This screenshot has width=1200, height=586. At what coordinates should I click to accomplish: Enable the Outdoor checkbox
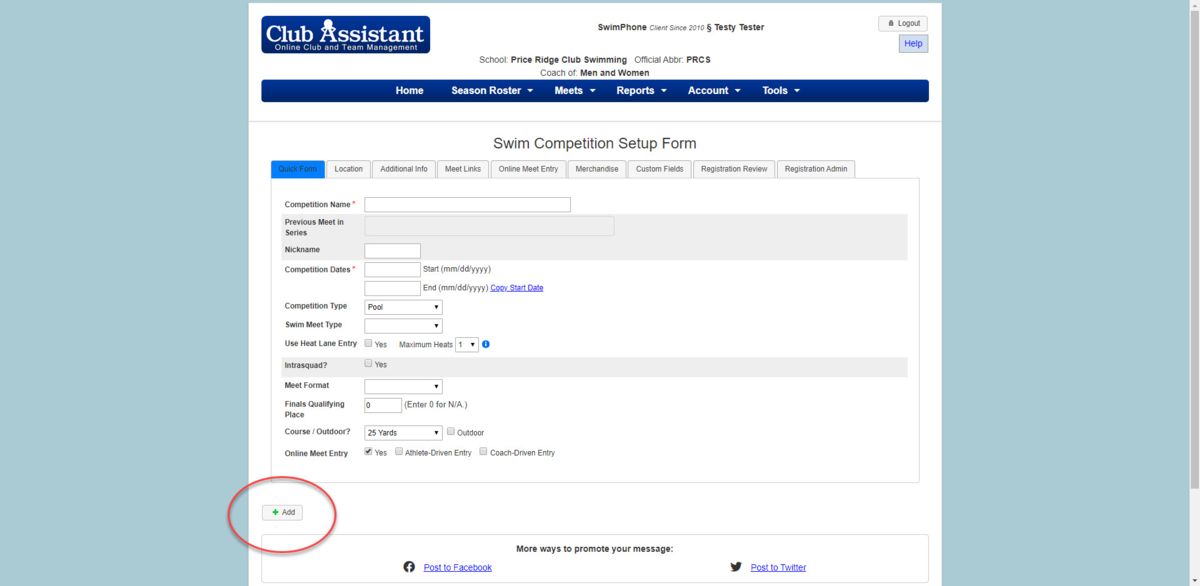coord(451,432)
